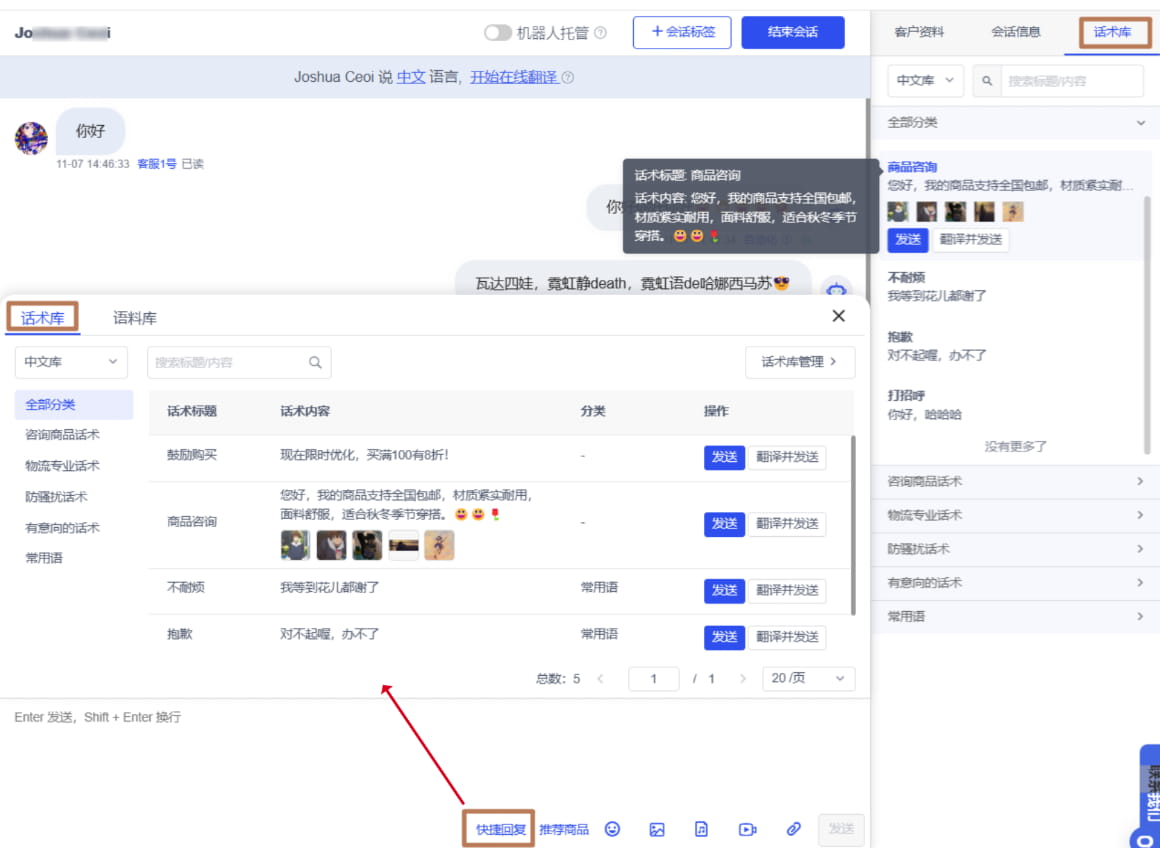Click help icon beside 机器人托管
Image resolution: width=1160 pixels, height=848 pixels.
click(x=601, y=33)
